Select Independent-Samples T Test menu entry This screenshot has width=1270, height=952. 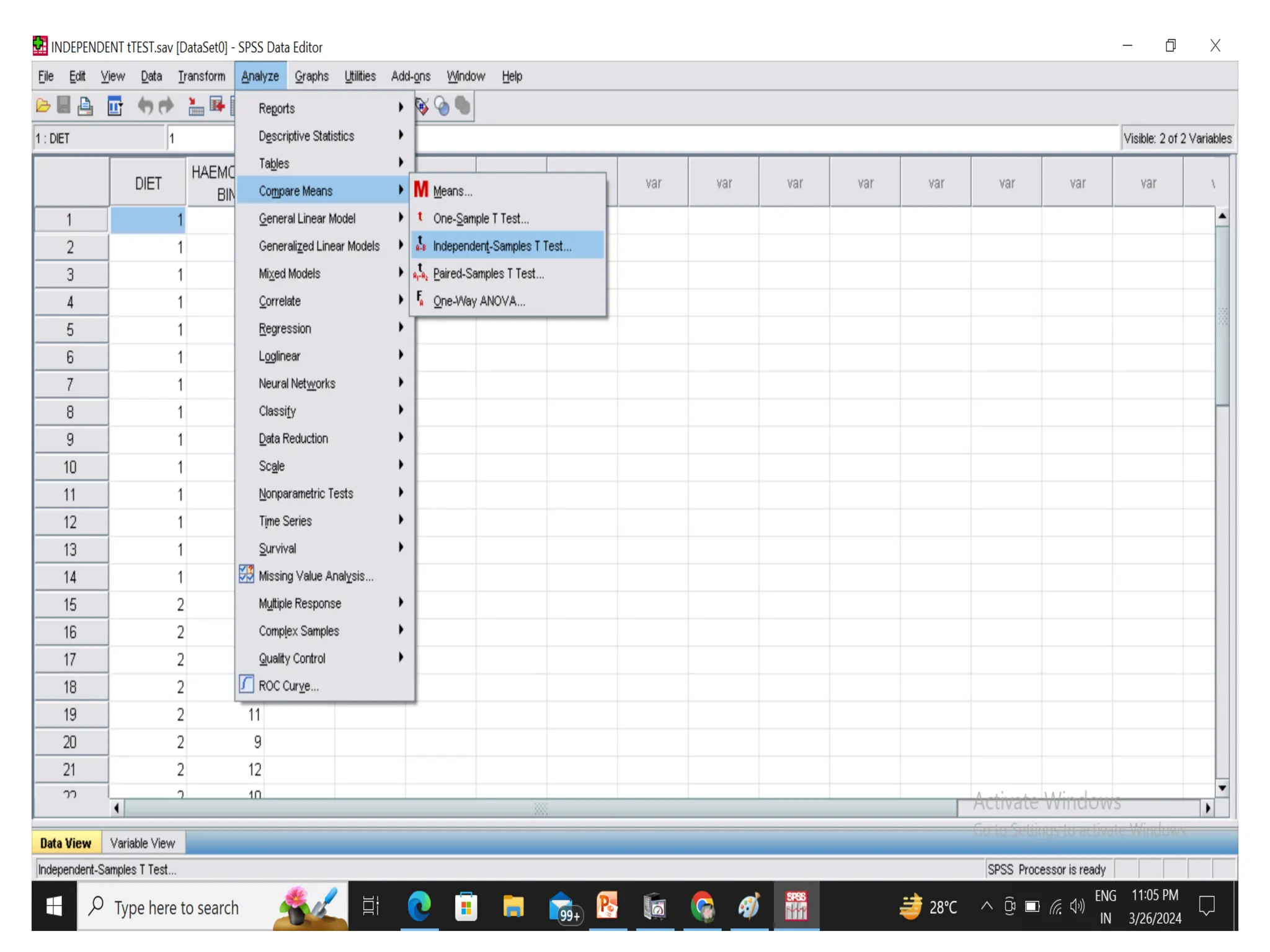pos(502,246)
